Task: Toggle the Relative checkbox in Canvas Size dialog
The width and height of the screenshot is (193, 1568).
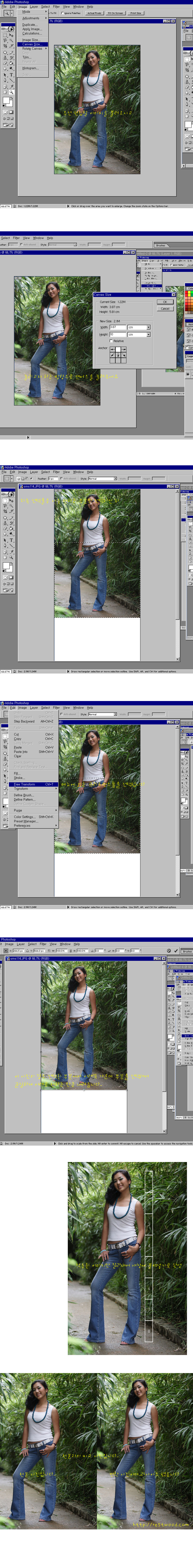Action: [111, 341]
